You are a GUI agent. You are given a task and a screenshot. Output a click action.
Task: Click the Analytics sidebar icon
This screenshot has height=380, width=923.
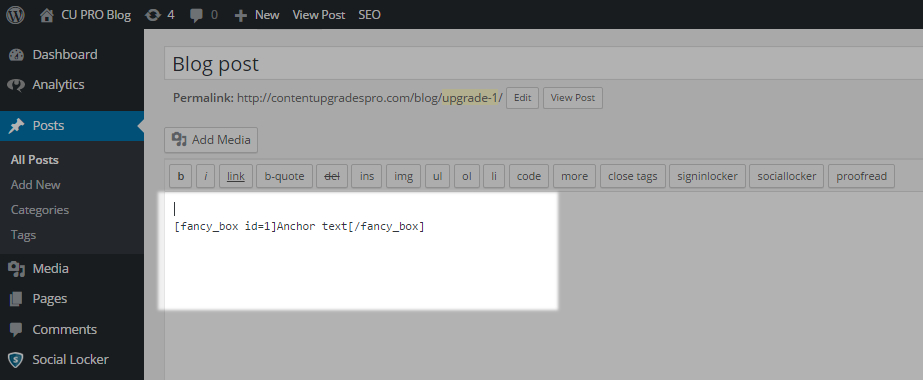(x=16, y=85)
